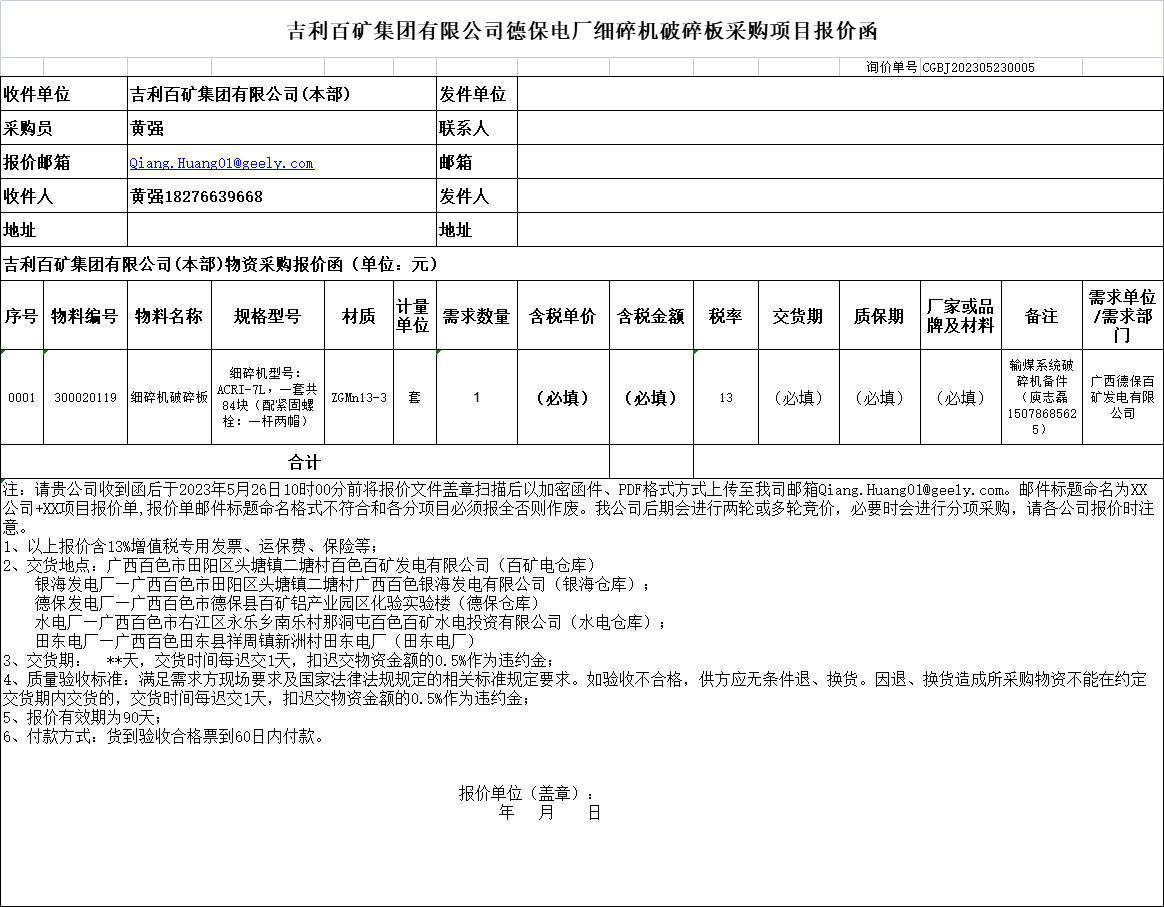Click the 材质 column header
1164x907 pixels.
pyautogui.click(x=359, y=315)
